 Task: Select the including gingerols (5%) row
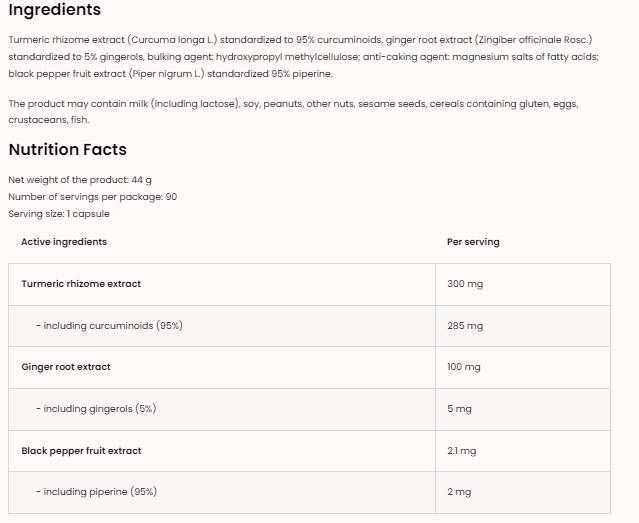click(x=96, y=409)
